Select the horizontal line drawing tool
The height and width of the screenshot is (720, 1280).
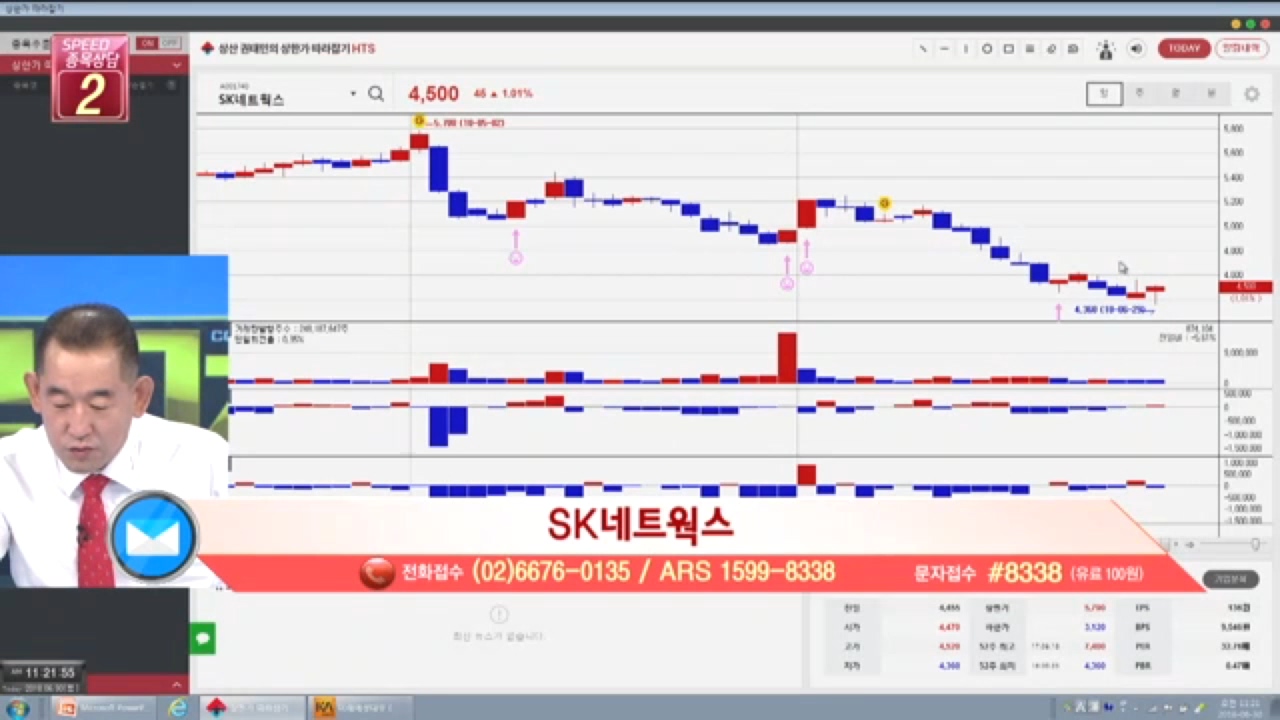coord(944,49)
